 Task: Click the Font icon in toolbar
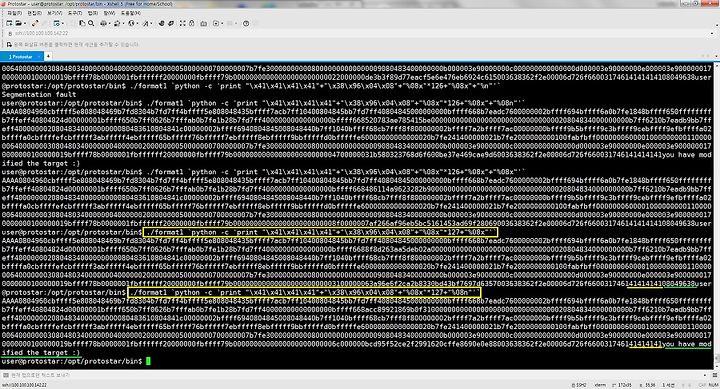point(146,23)
